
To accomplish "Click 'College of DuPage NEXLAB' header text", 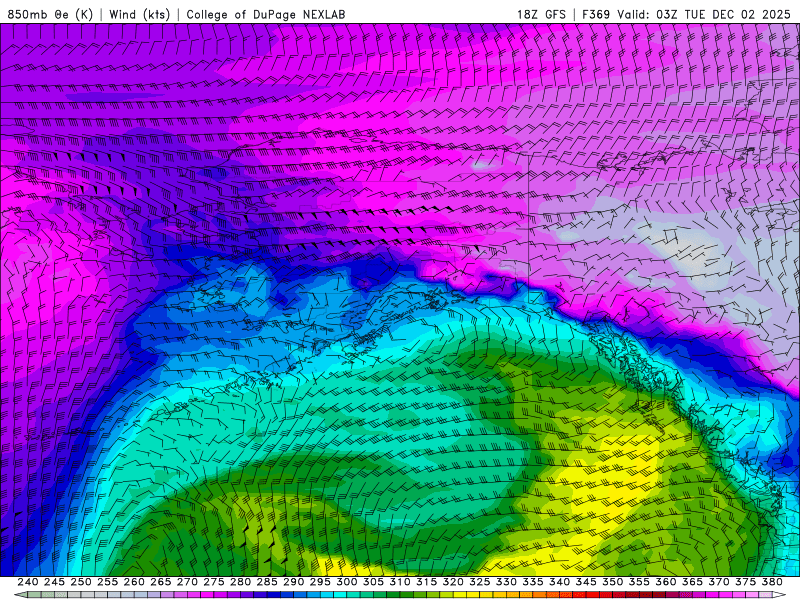I will click(266, 14).
